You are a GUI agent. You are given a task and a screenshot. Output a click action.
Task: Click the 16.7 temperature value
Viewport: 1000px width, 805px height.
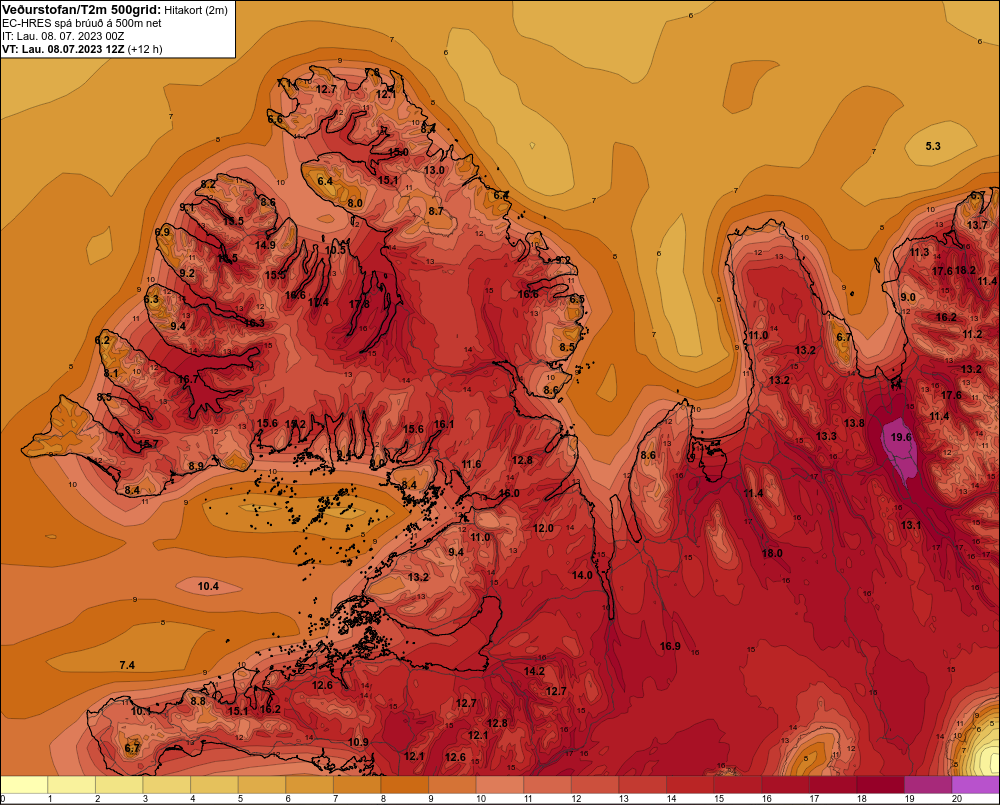click(188, 379)
